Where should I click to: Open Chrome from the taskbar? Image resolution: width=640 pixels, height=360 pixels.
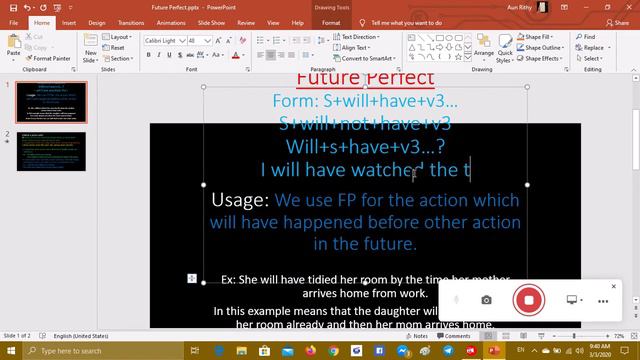pyautogui.click(x=333, y=351)
